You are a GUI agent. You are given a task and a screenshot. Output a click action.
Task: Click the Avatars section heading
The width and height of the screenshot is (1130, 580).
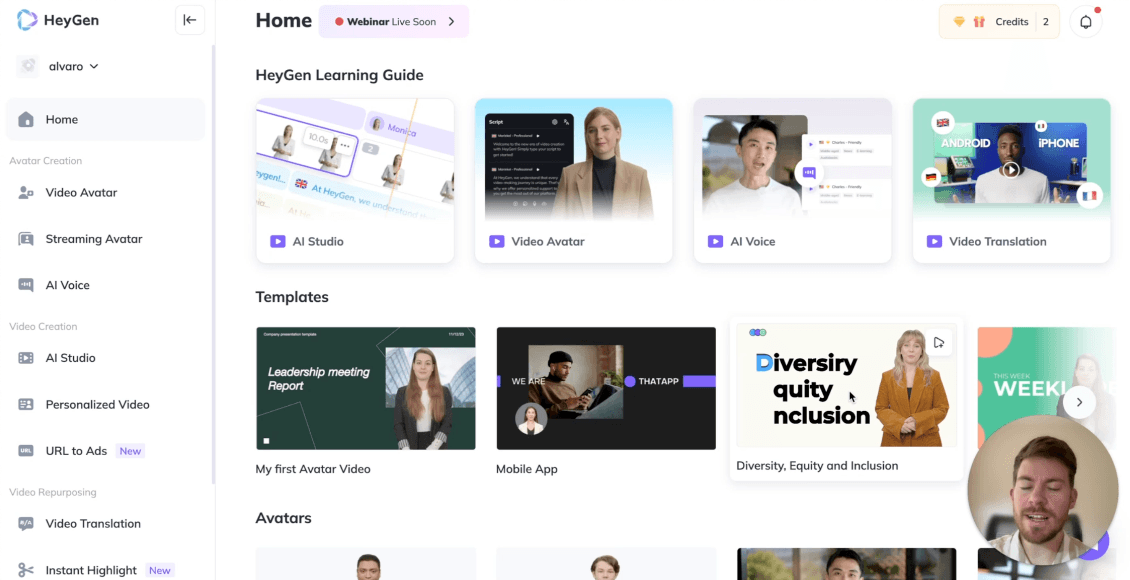(x=284, y=518)
